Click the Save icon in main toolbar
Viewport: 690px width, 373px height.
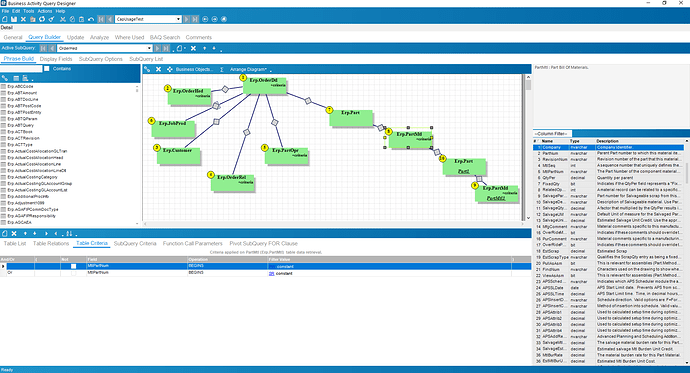pos(14,19)
